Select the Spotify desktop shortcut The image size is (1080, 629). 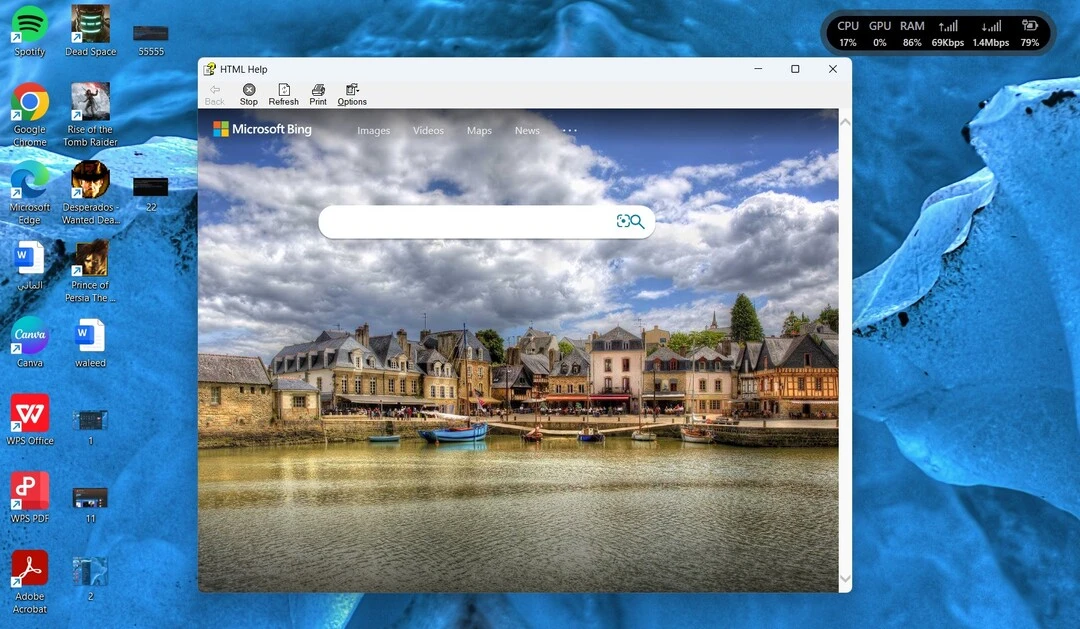(30, 32)
